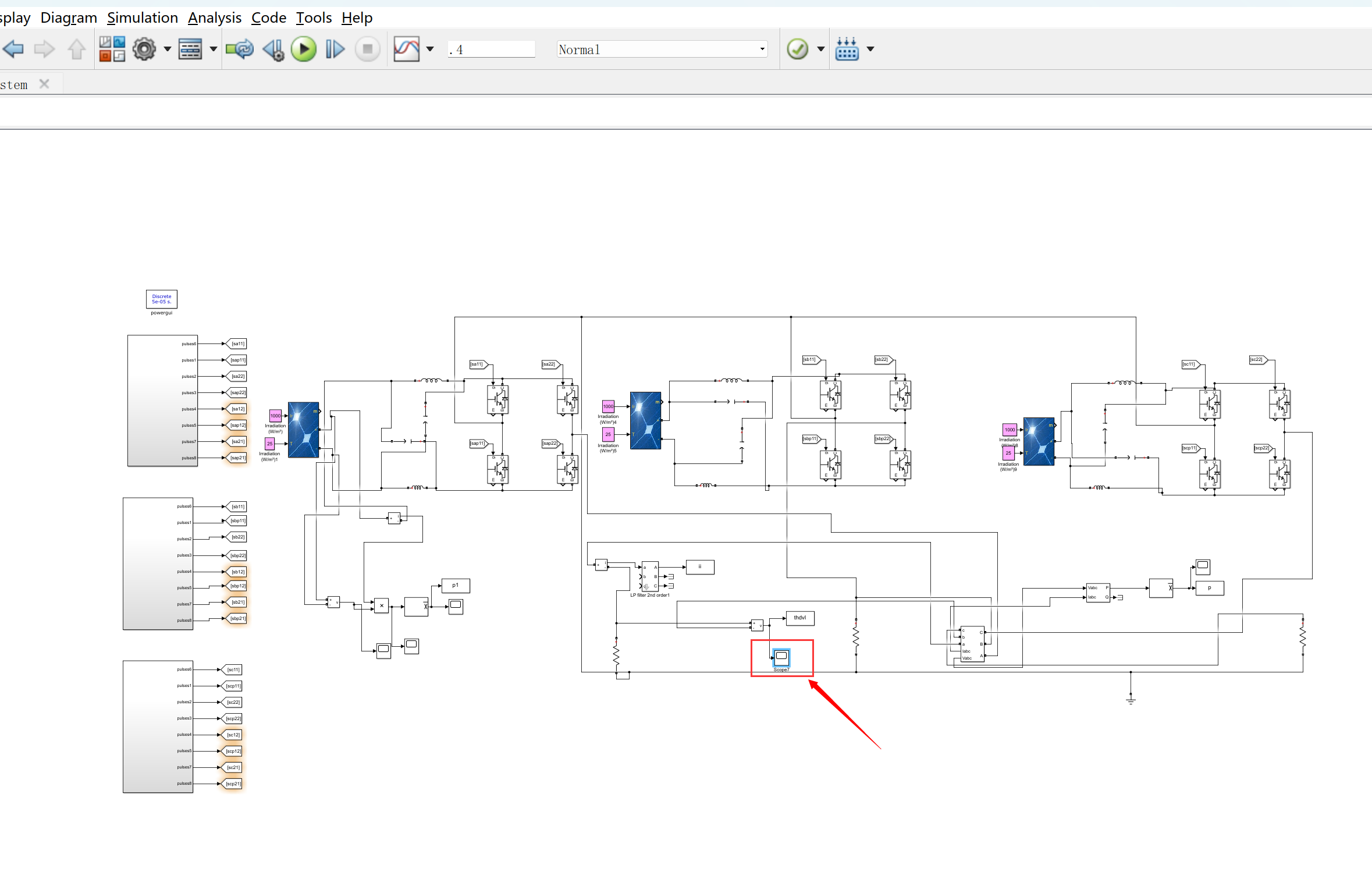Go up to the parent model

click(x=76, y=49)
